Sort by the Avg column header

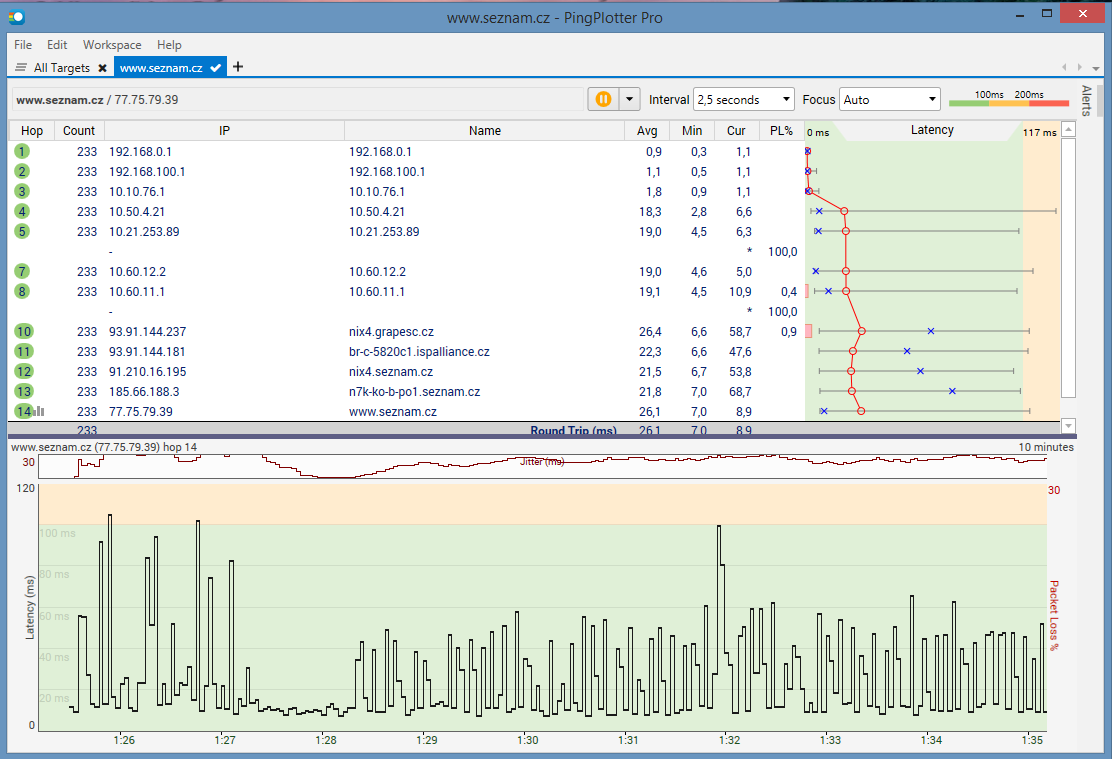click(x=647, y=131)
